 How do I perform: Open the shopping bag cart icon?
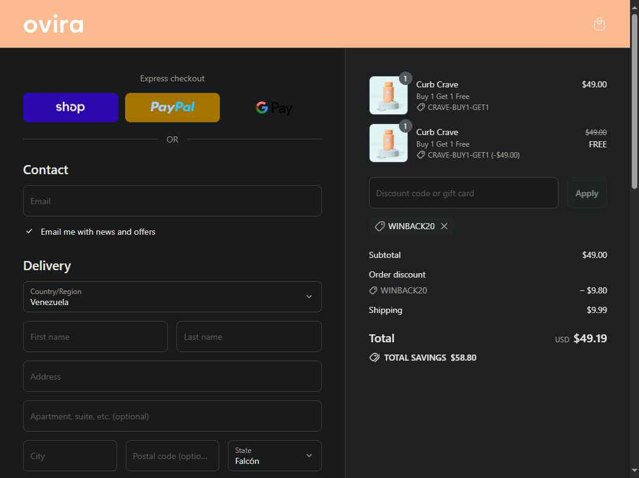coord(599,24)
